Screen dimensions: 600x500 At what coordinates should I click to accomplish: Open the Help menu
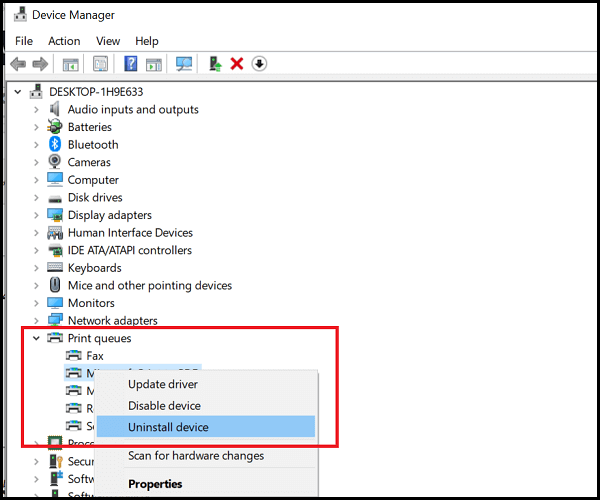pos(147,41)
